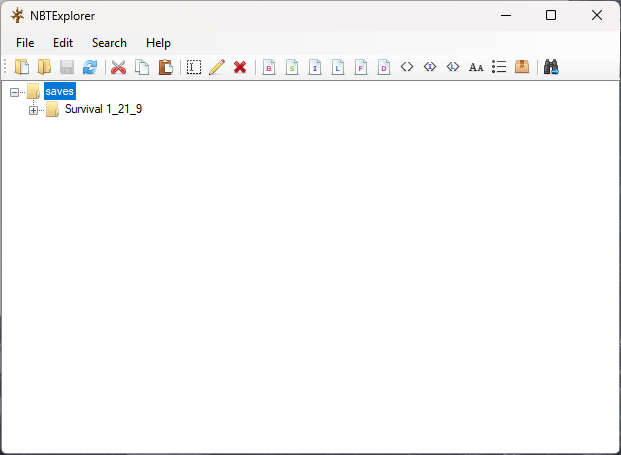Add a Byte Array tag icon
The image size is (621, 455).
point(407,67)
